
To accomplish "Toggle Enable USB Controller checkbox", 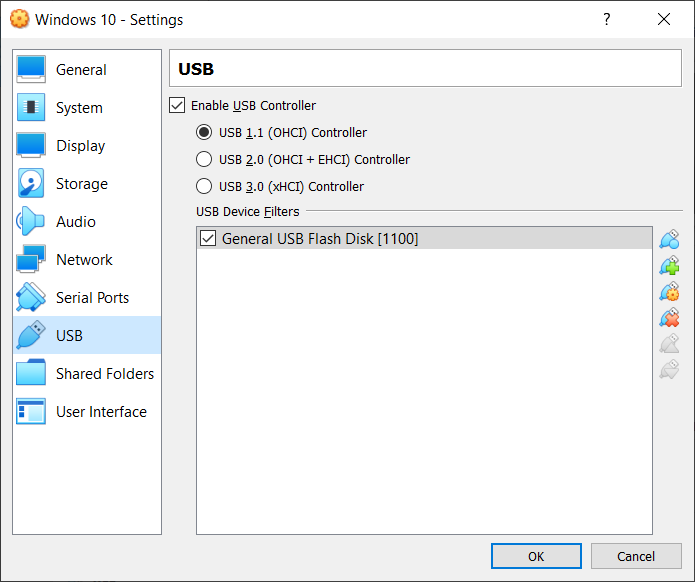I will tap(177, 105).
